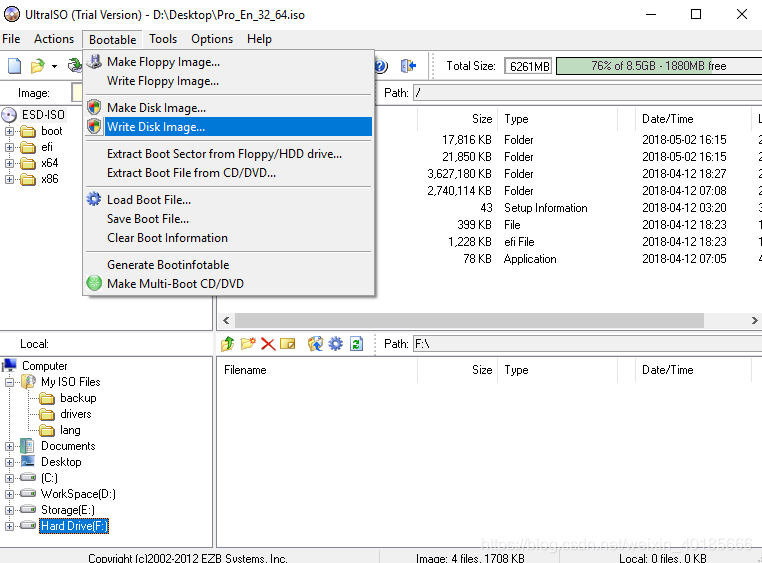Choose Generate Bootinfotable menu entry
The width and height of the screenshot is (762, 563).
pyautogui.click(x=229, y=265)
